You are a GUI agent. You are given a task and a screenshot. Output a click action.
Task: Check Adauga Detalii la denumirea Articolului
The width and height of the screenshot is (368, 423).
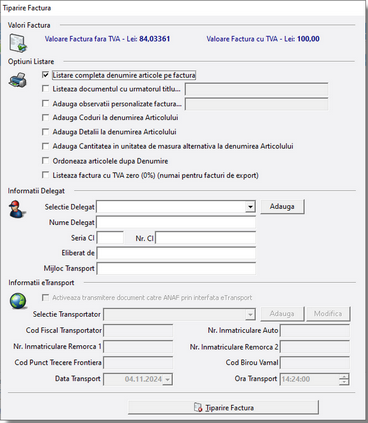[x=45, y=132]
